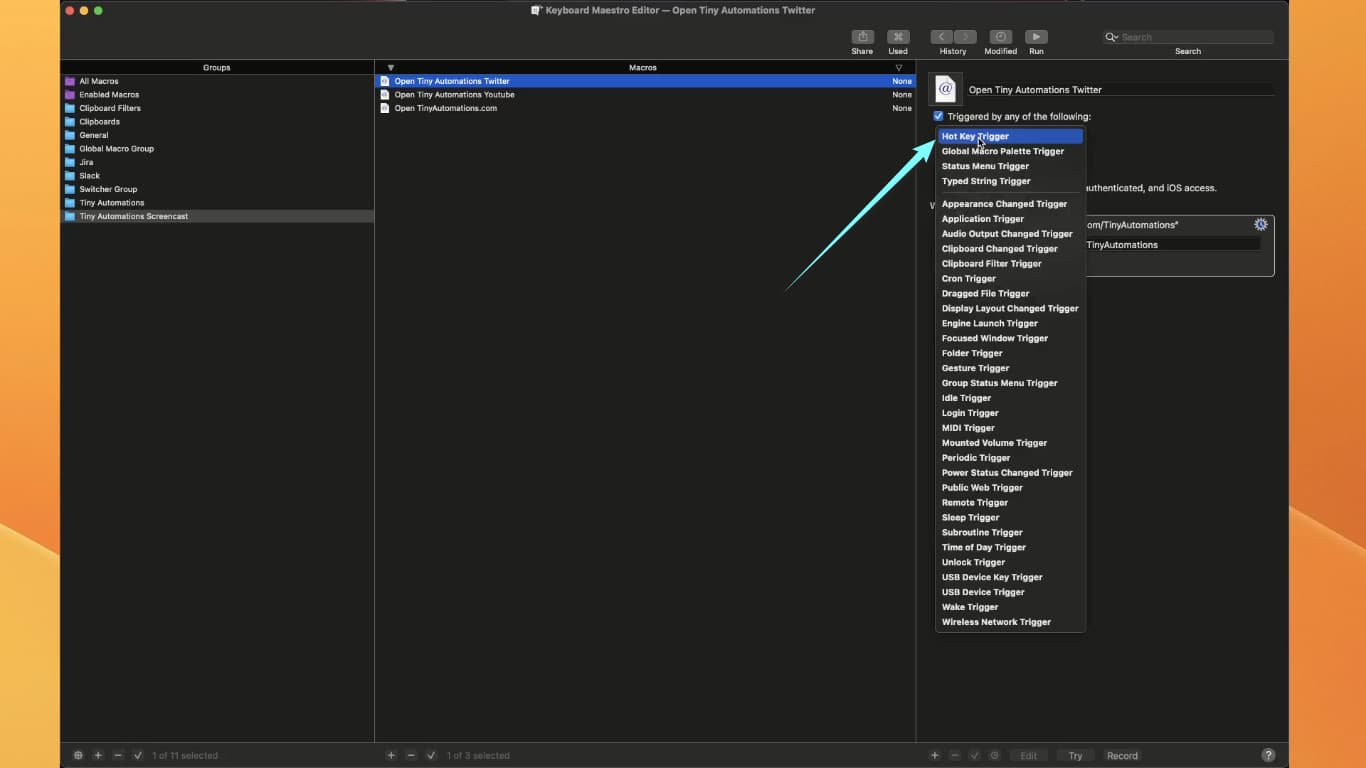Screen dimensions: 1366x768
Task: Pick Periodic Trigger
Action: pos(1010,458)
